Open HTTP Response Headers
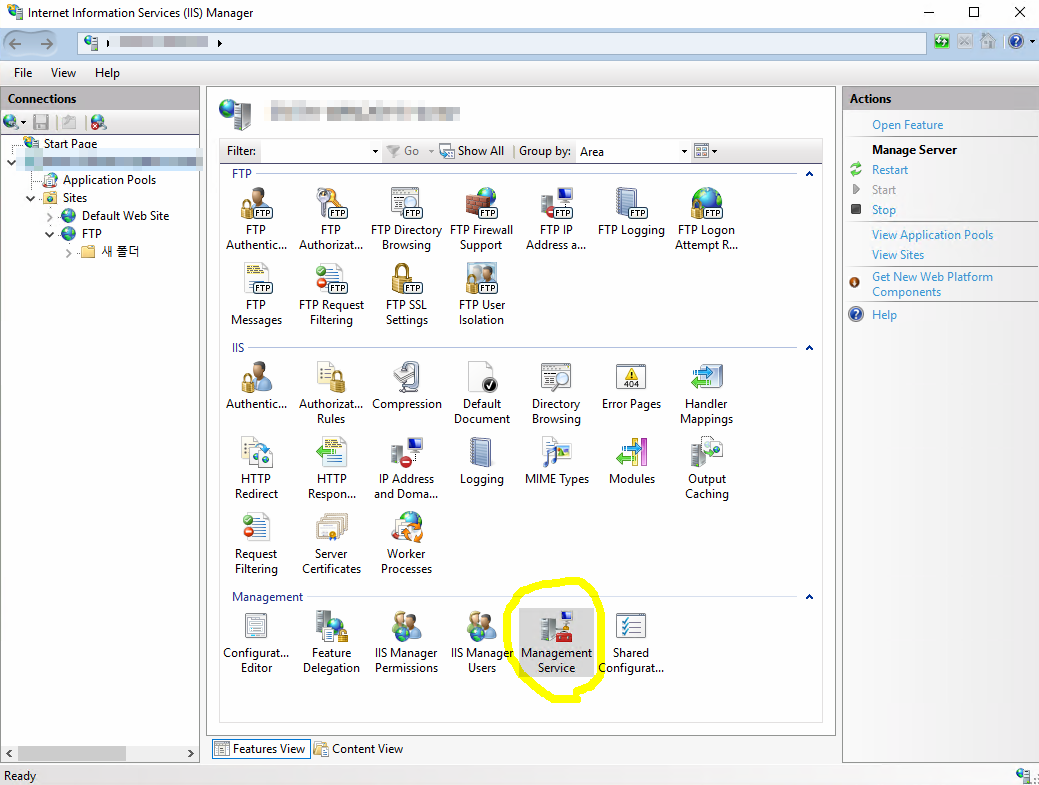The width and height of the screenshot is (1039, 785). pyautogui.click(x=331, y=468)
